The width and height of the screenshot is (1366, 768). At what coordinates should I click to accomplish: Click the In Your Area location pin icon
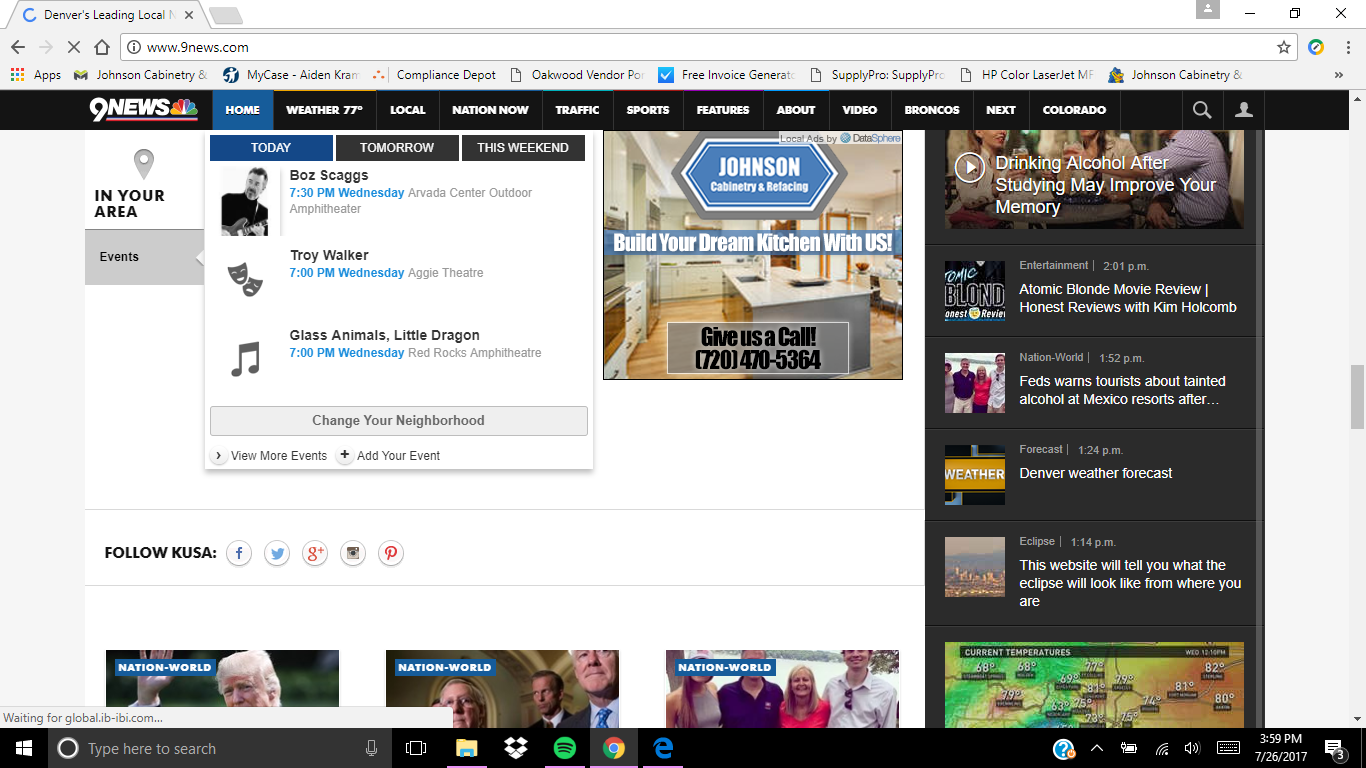[144, 164]
